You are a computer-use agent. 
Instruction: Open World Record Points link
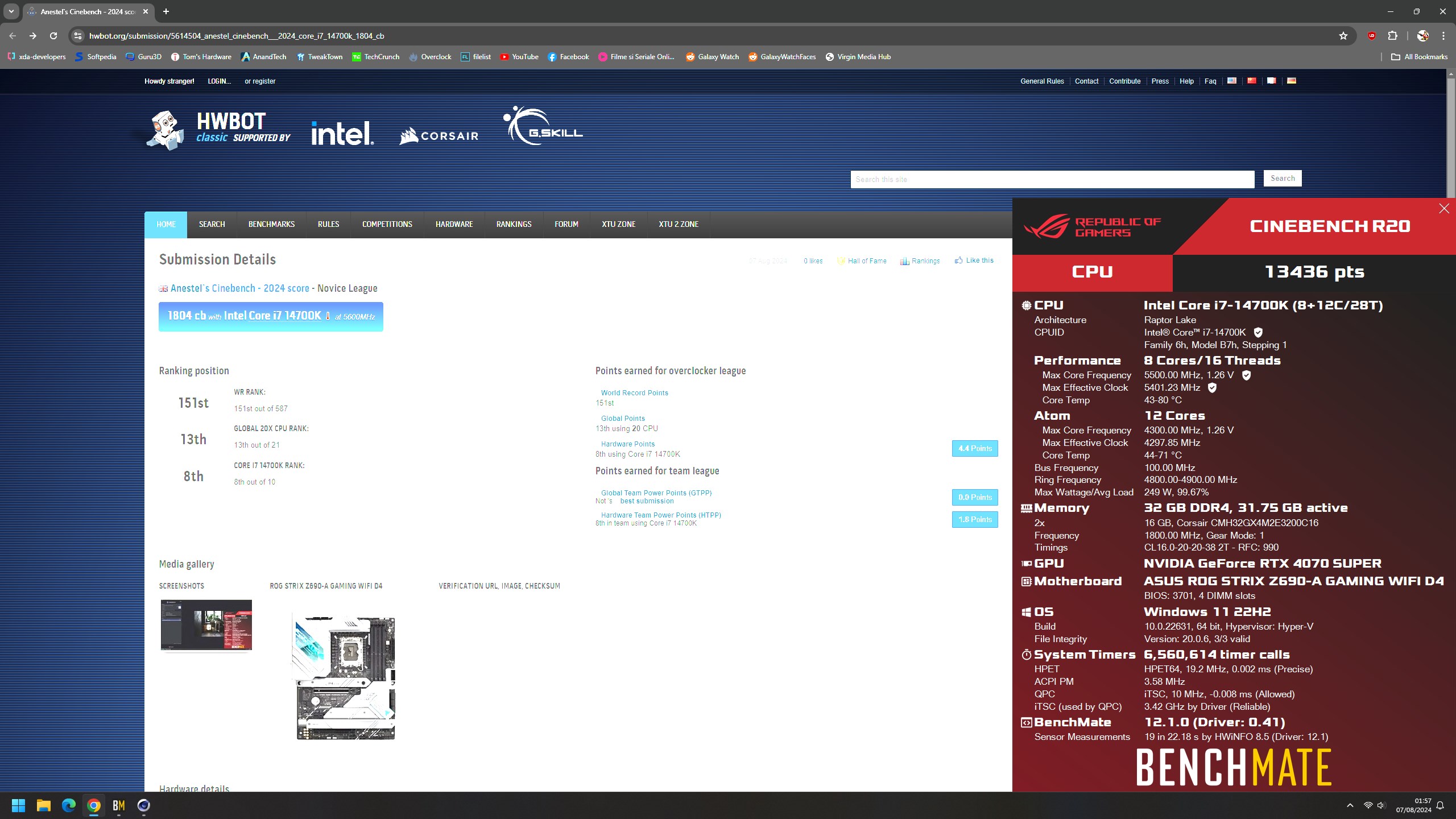635,393
